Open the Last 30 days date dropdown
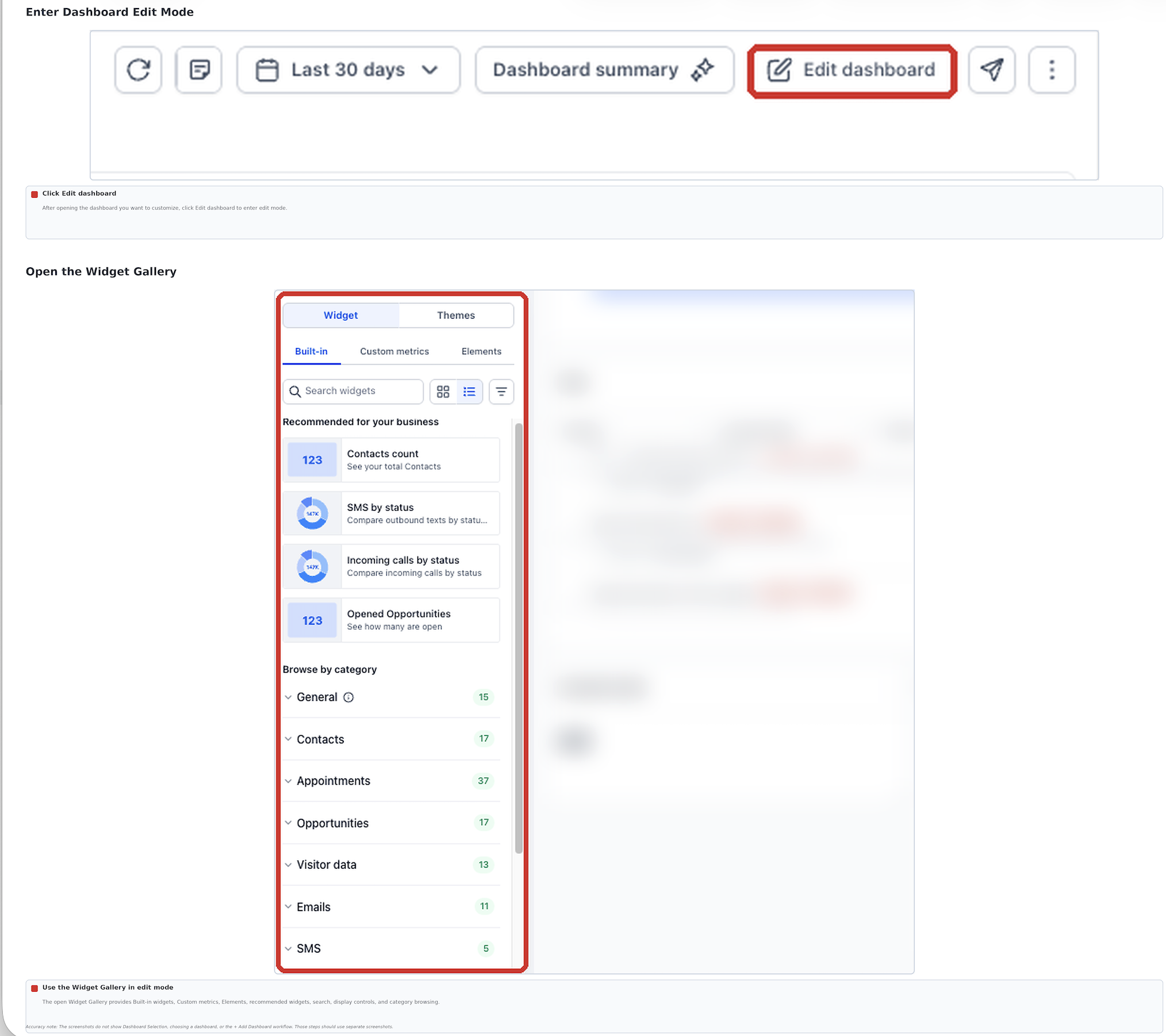This screenshot has height=1036, width=1166. [x=348, y=70]
